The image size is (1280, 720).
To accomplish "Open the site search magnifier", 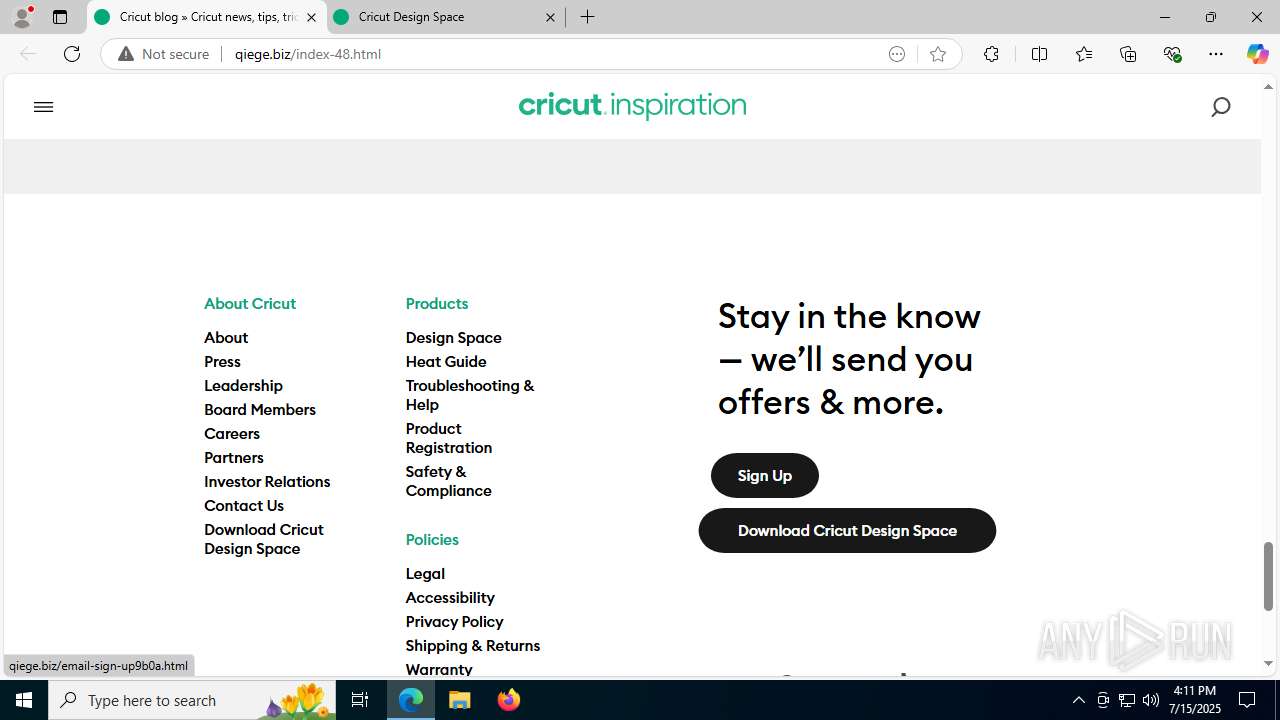I will (1220, 107).
